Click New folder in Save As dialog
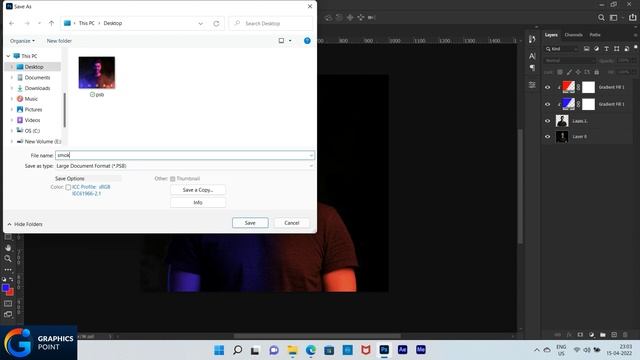This screenshot has width=640, height=360. 59,41
